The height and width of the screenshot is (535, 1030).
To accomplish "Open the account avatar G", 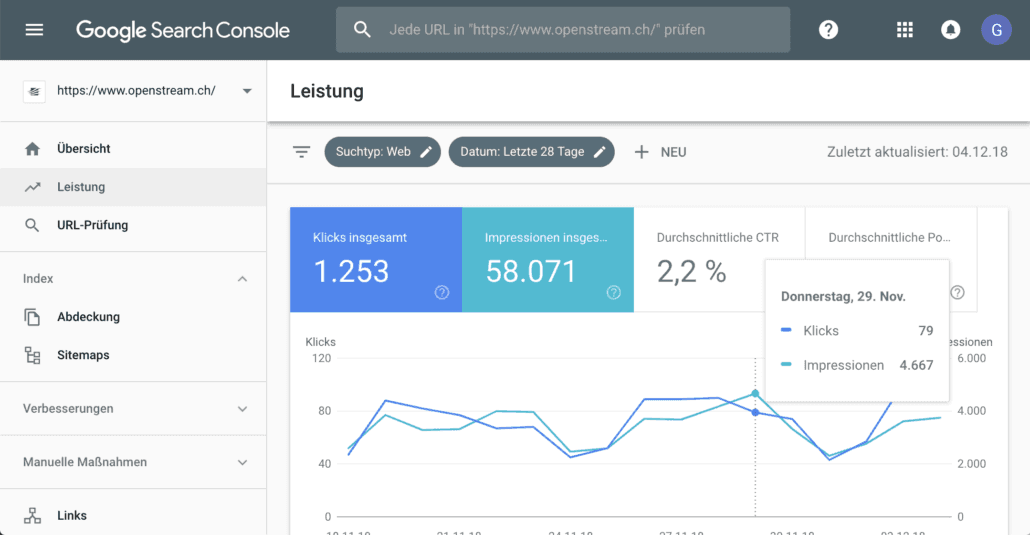I will (995, 30).
